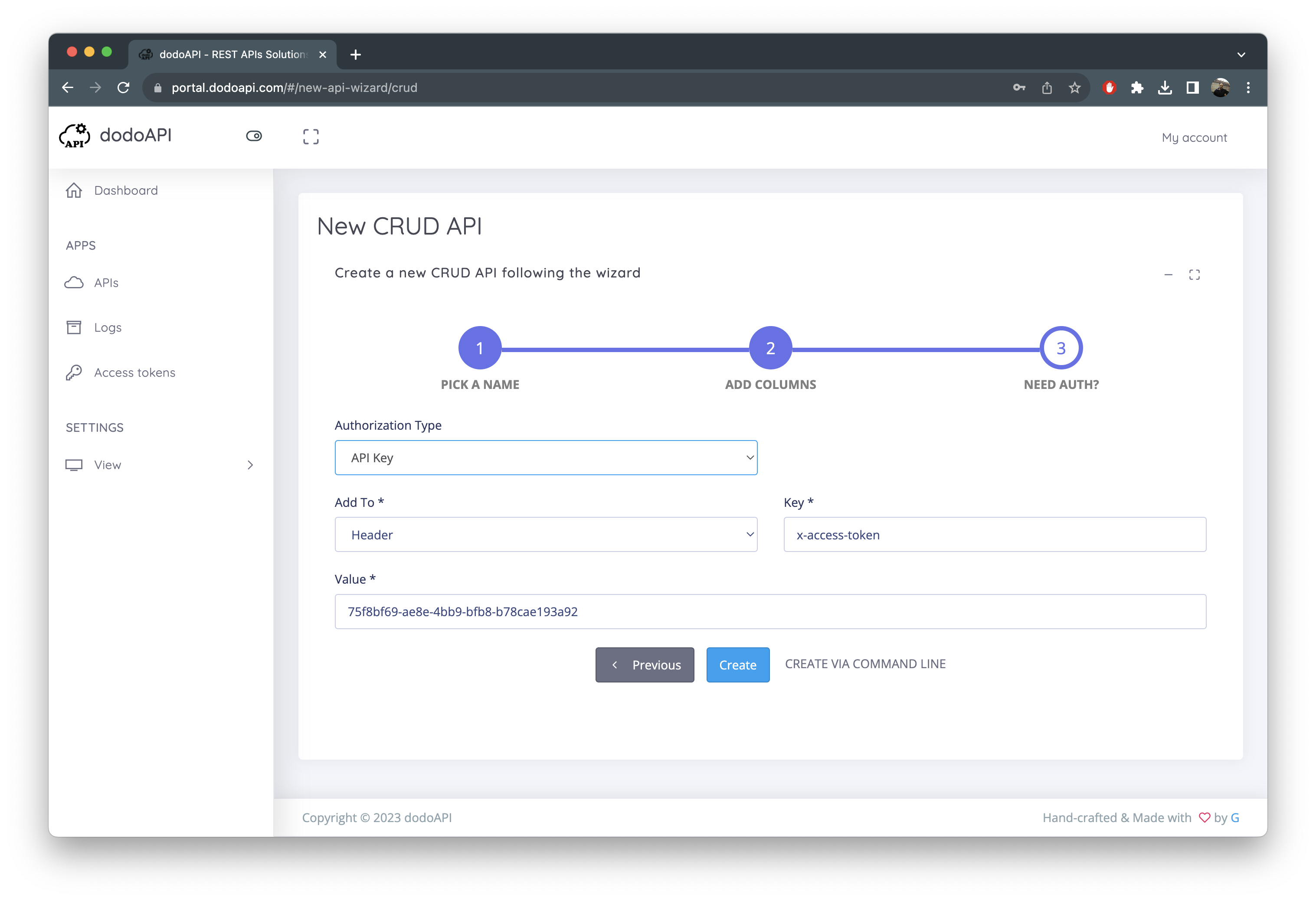
Task: Click the dodoAPI brand name text
Action: click(x=135, y=135)
